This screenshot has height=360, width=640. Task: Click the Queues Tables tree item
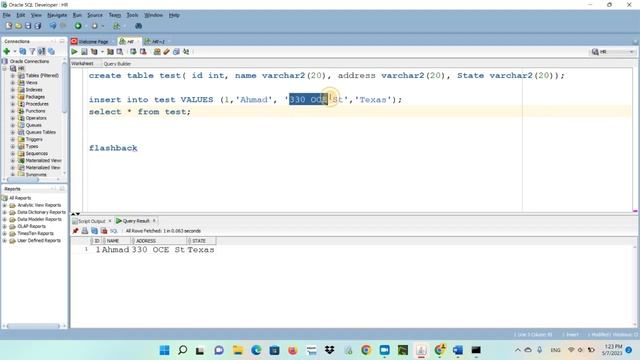(40, 132)
